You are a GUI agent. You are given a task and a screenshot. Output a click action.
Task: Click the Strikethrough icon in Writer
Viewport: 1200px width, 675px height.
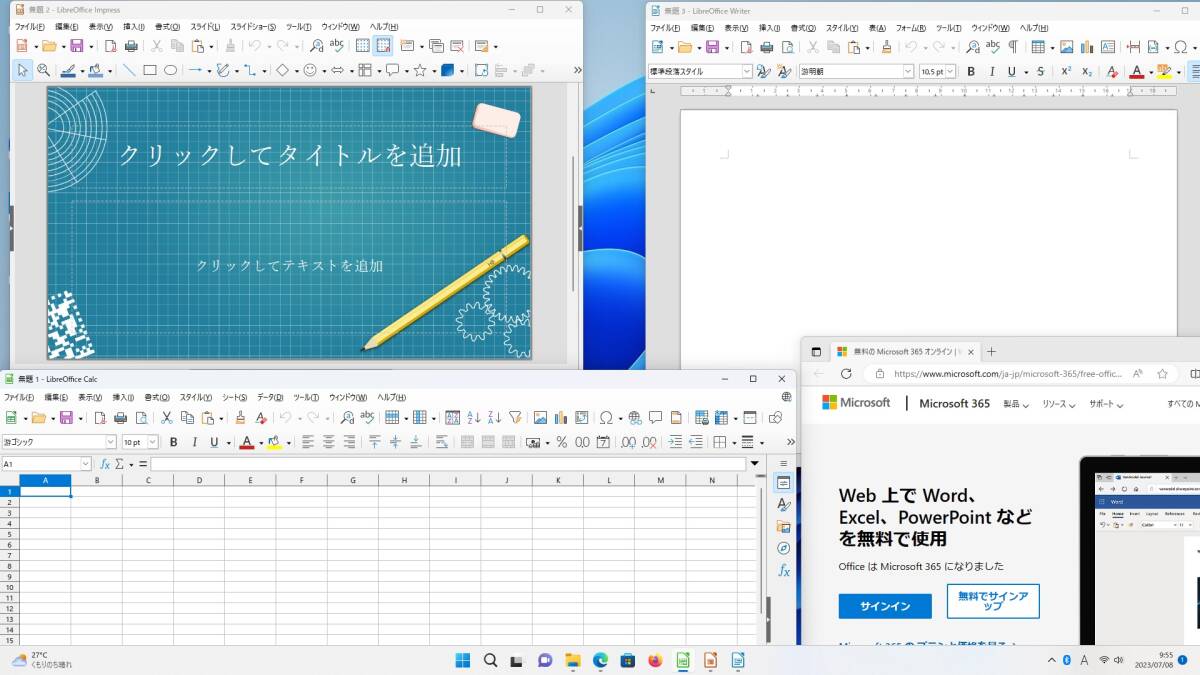coord(1040,71)
